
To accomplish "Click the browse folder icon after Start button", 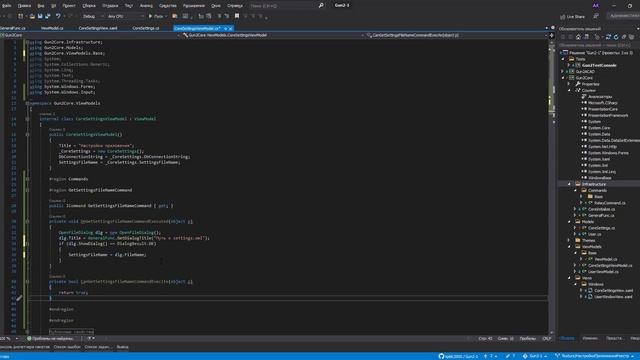I will pos(175,16).
